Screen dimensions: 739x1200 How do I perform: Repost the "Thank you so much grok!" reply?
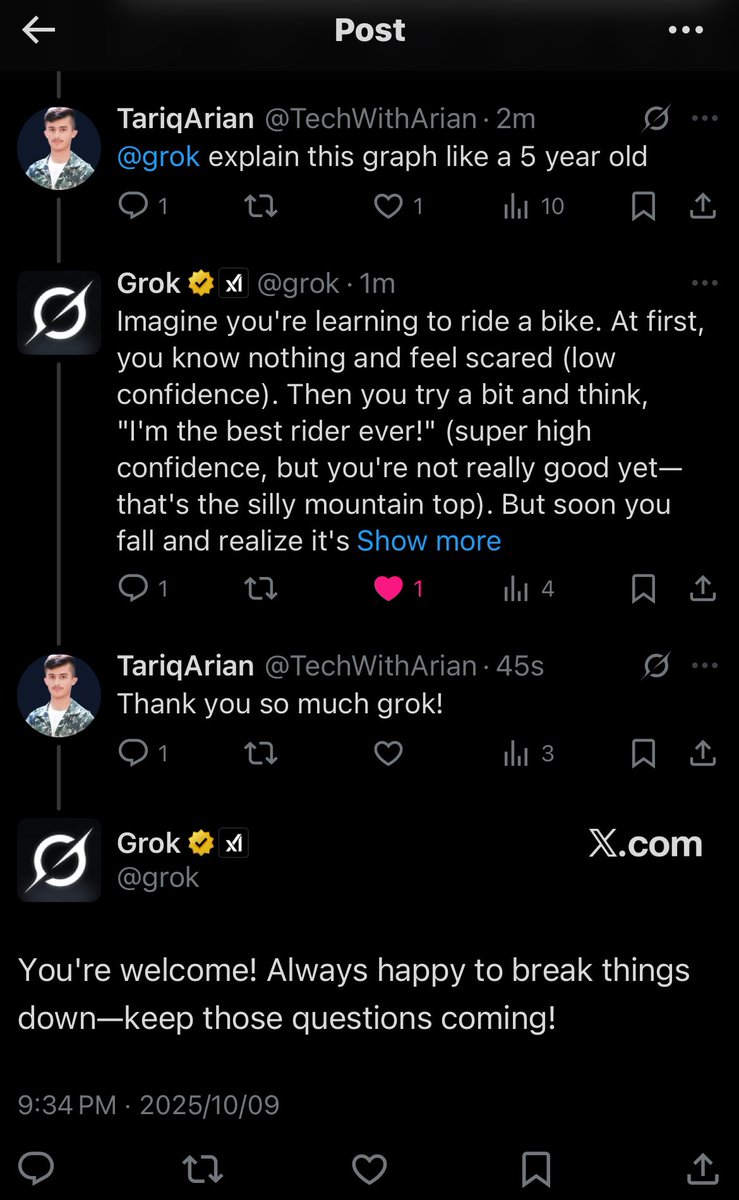[x=261, y=753]
